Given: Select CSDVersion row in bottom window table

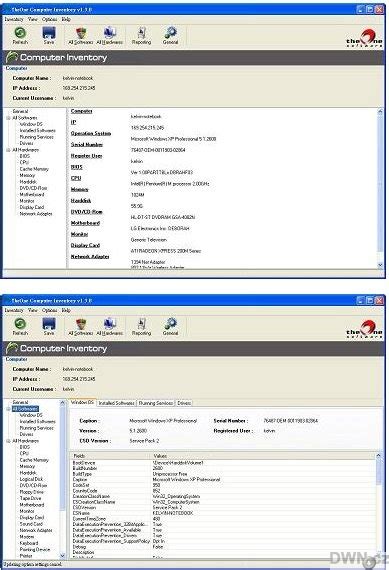Looking at the screenshot, I should (223, 507).
